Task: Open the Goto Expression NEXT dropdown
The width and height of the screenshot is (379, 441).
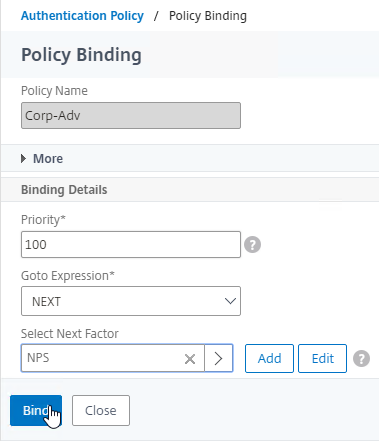Action: 131,301
